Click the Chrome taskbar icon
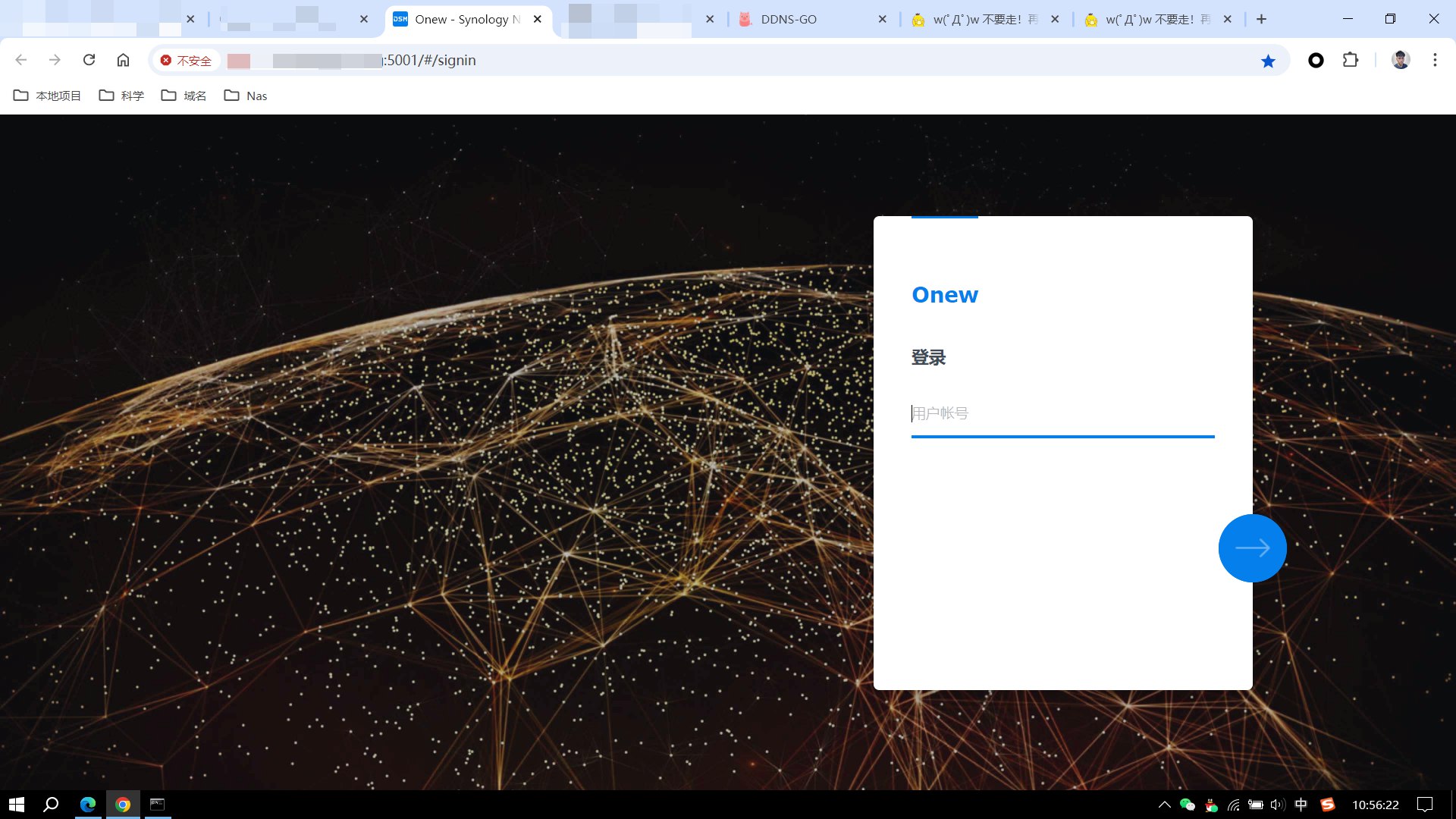The width and height of the screenshot is (1456, 819). (123, 805)
